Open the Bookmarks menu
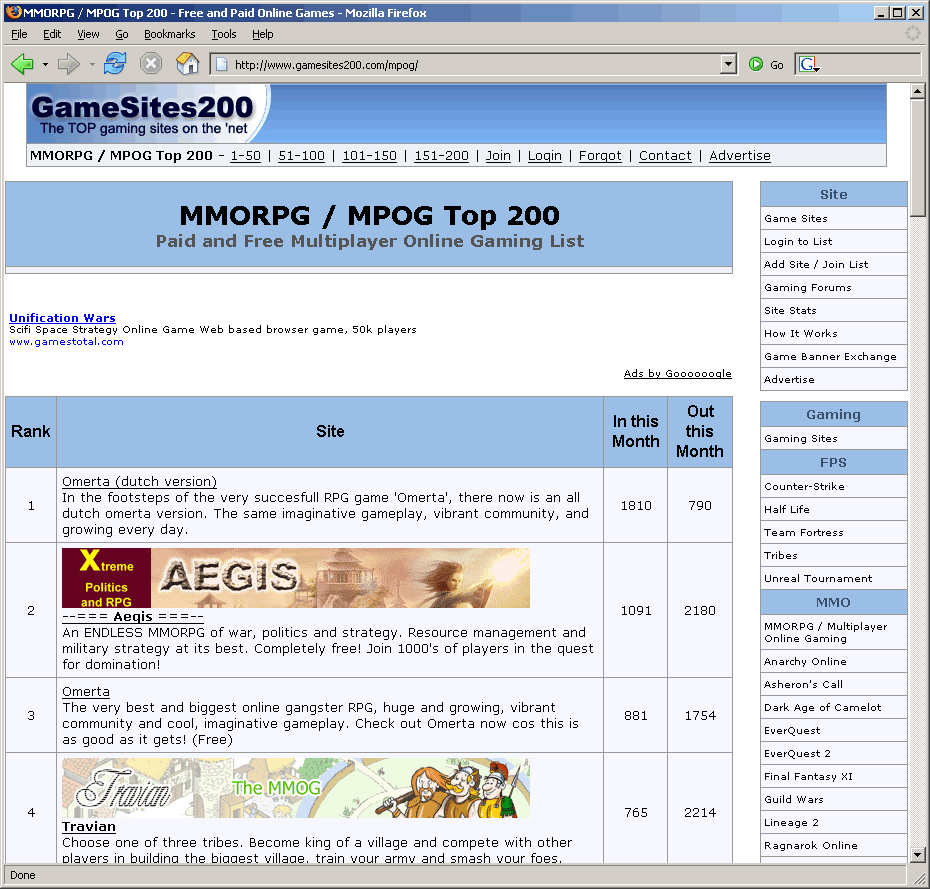Viewport: 930px width, 889px height. click(x=169, y=34)
